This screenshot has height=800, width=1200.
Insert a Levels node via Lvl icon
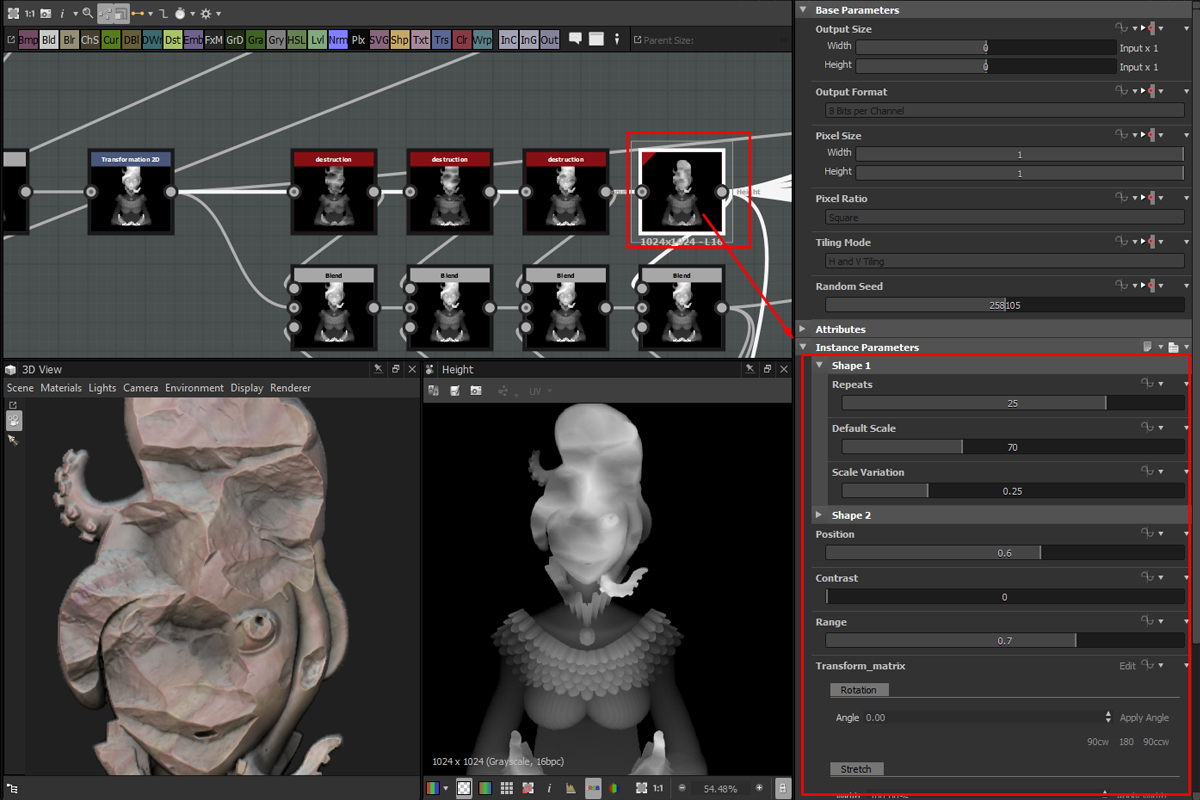317,40
